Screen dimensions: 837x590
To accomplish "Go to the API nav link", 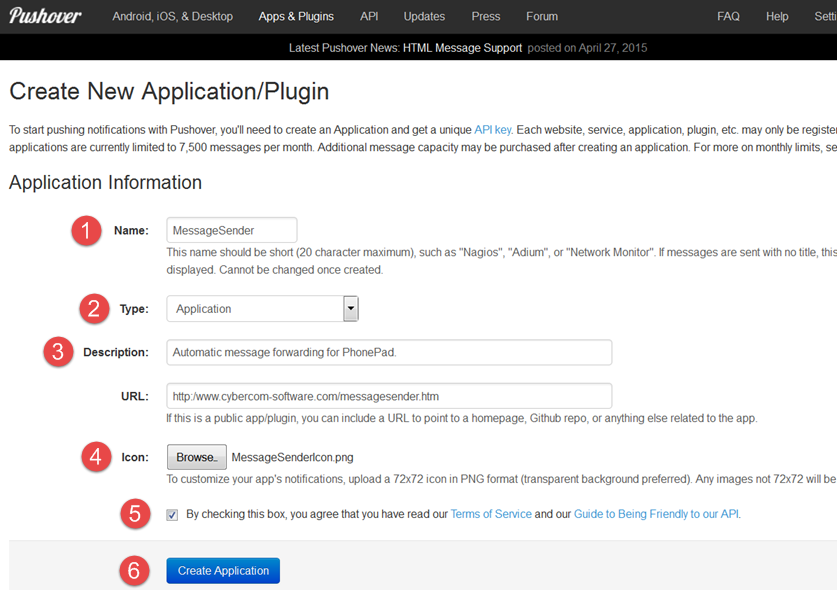I will pyautogui.click(x=369, y=17).
